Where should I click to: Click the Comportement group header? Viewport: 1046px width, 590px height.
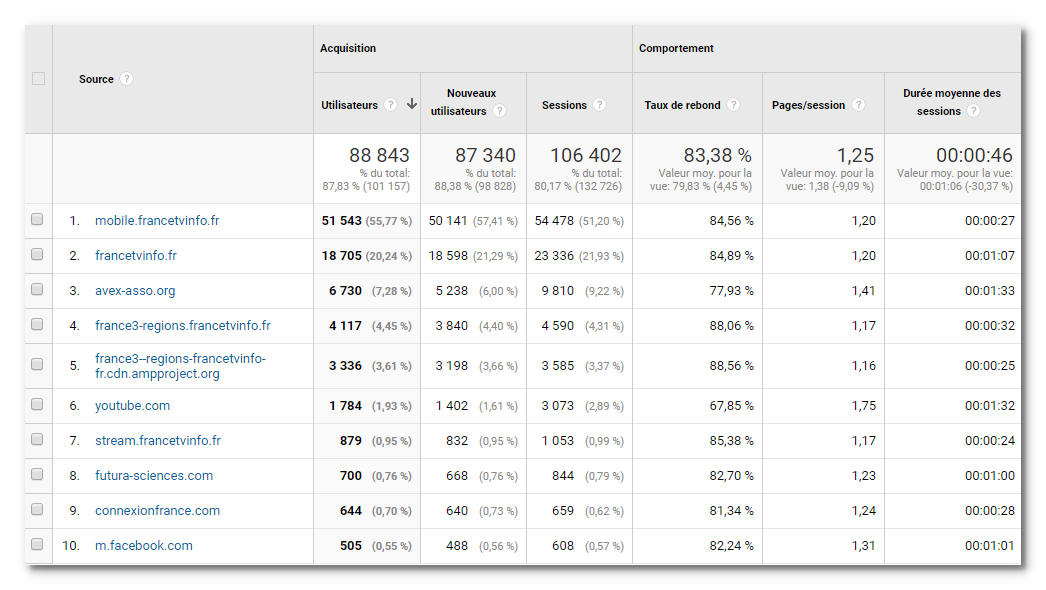(676, 48)
